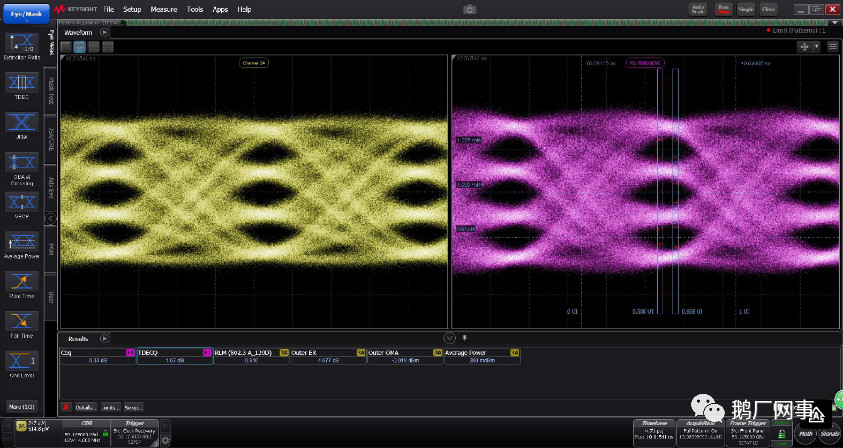Screen dimensions: 843x448
Task: Take a screenshot with the camera icon
Action: click(470, 9)
